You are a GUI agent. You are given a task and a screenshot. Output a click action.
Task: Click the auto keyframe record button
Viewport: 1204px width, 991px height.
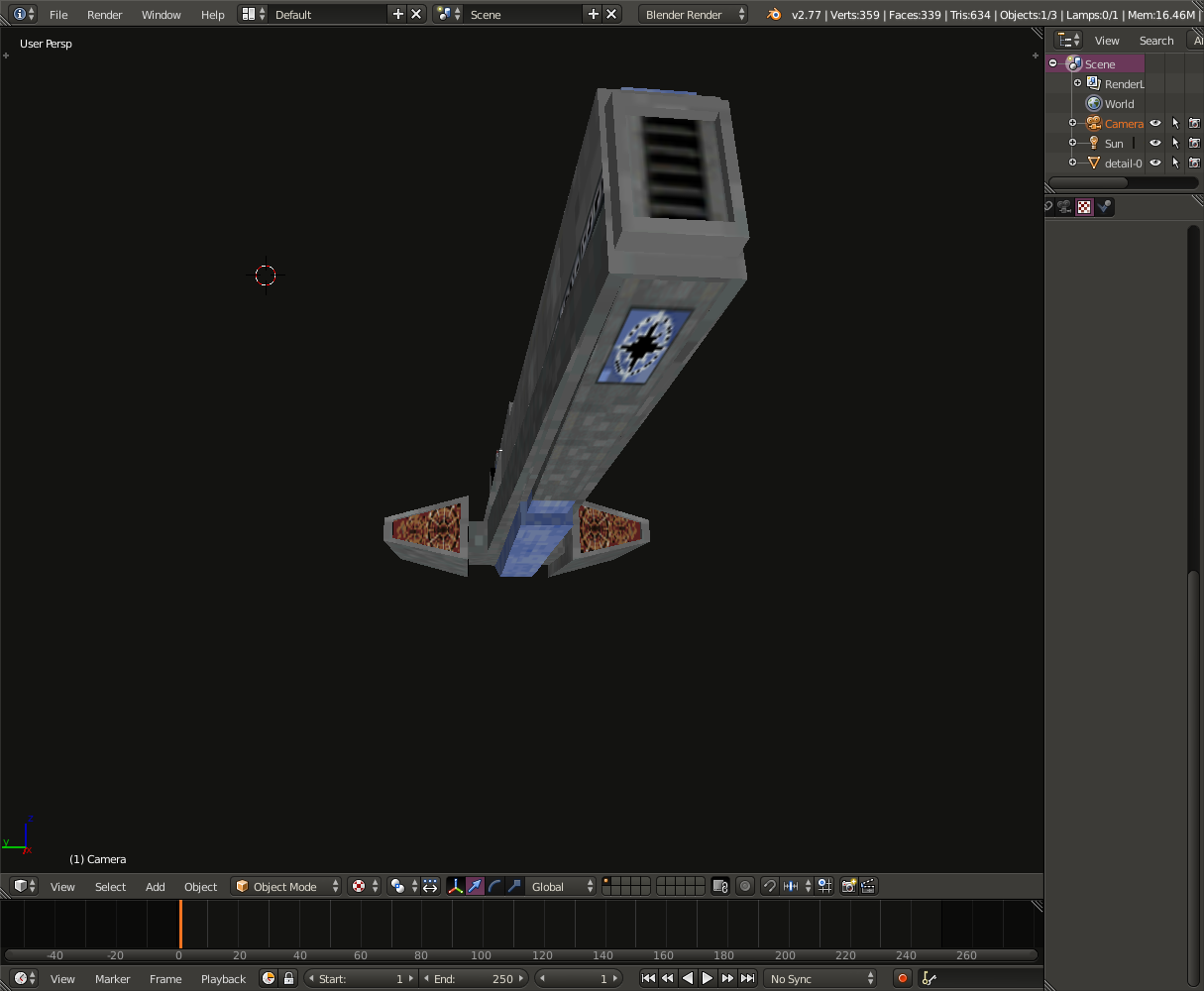pos(902,978)
